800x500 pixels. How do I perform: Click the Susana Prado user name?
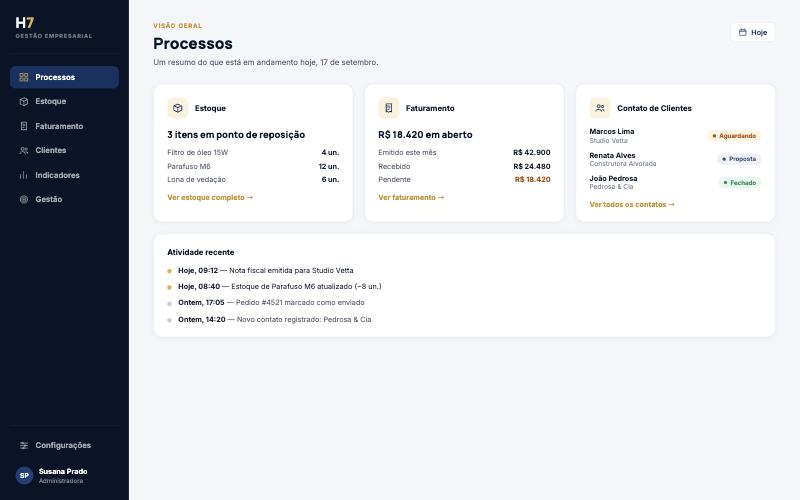[x=63, y=471]
